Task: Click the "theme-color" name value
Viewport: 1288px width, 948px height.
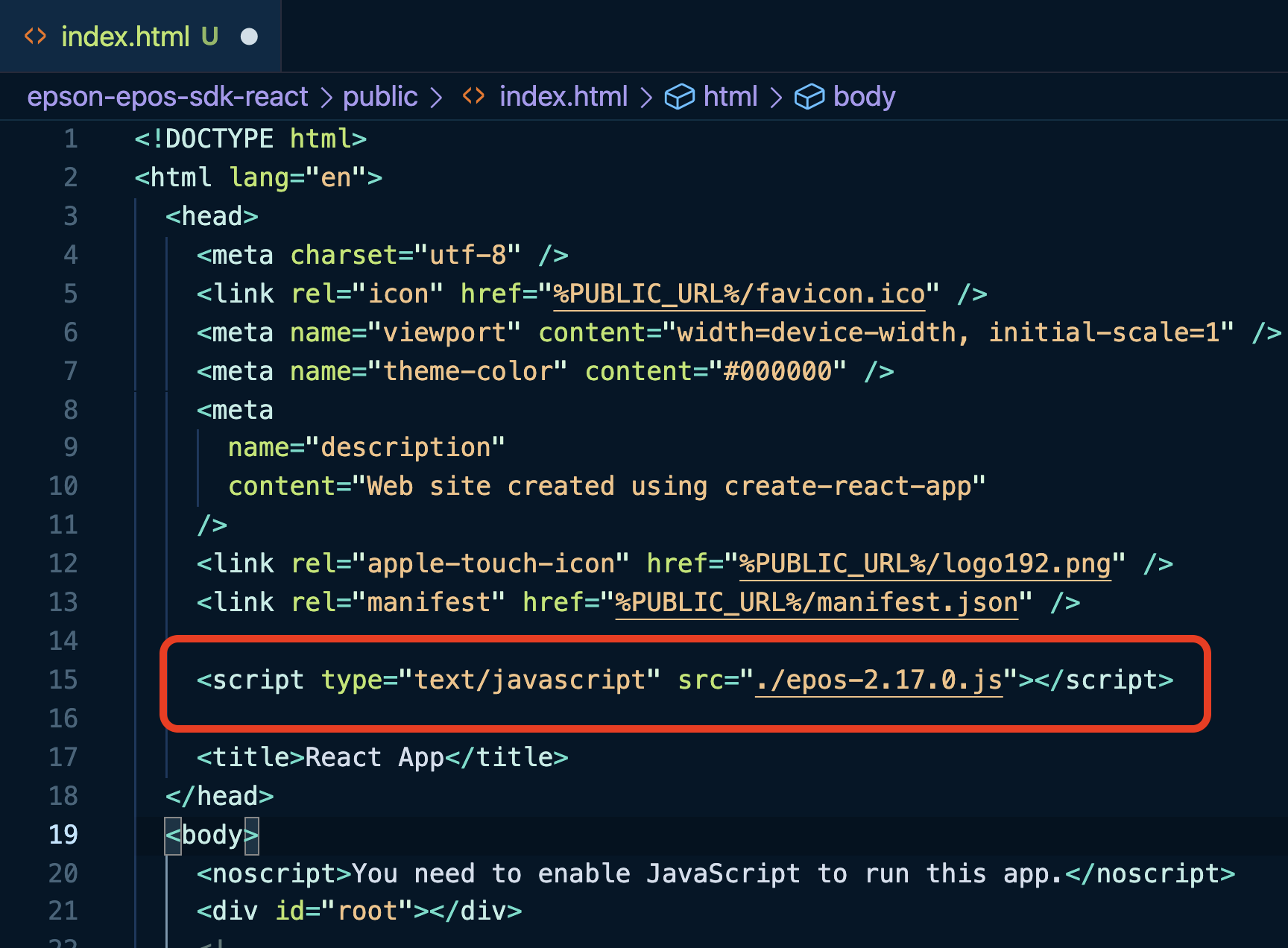Action: point(467,371)
